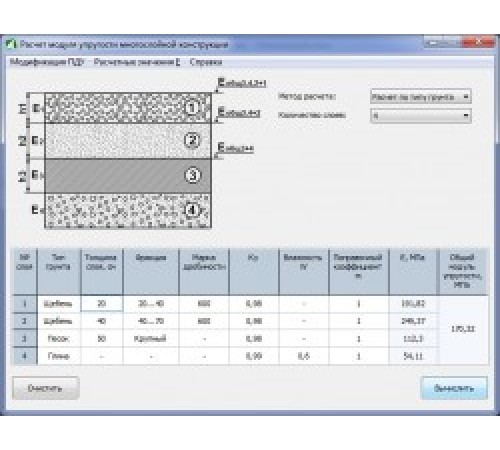The image size is (500, 450).
Task: Open the layer count dropdown
Action: coord(421,116)
